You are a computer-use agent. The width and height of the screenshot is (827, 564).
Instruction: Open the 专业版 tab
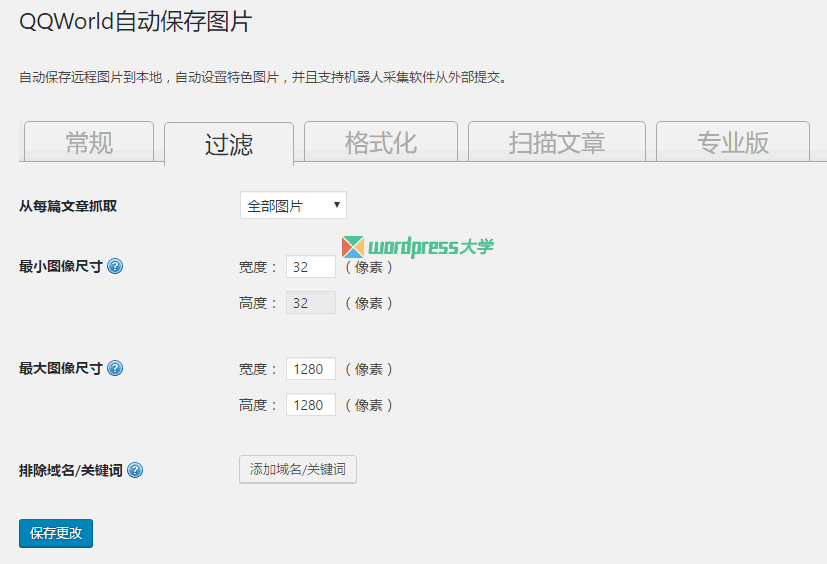733,142
